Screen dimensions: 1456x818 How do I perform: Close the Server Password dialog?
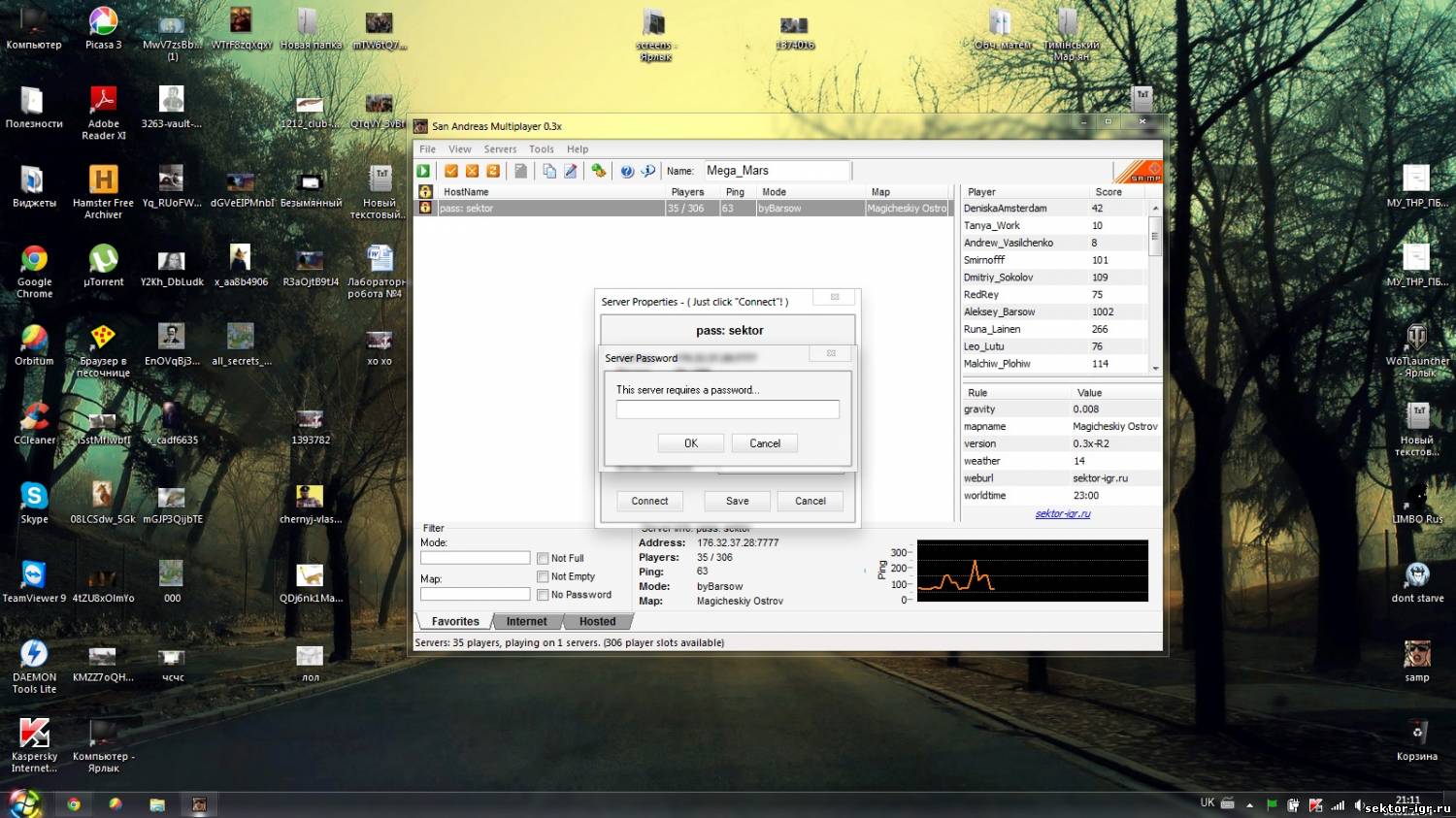pyautogui.click(x=831, y=354)
